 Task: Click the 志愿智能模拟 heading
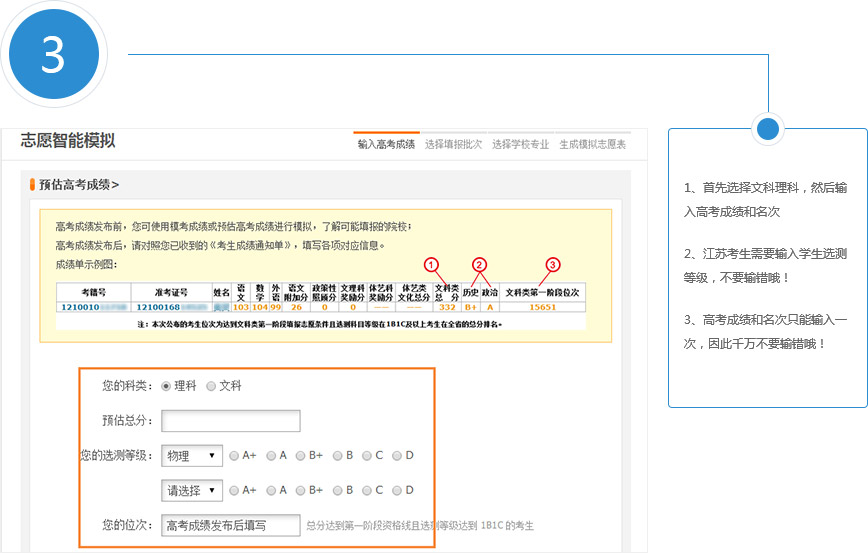pyautogui.click(x=68, y=140)
